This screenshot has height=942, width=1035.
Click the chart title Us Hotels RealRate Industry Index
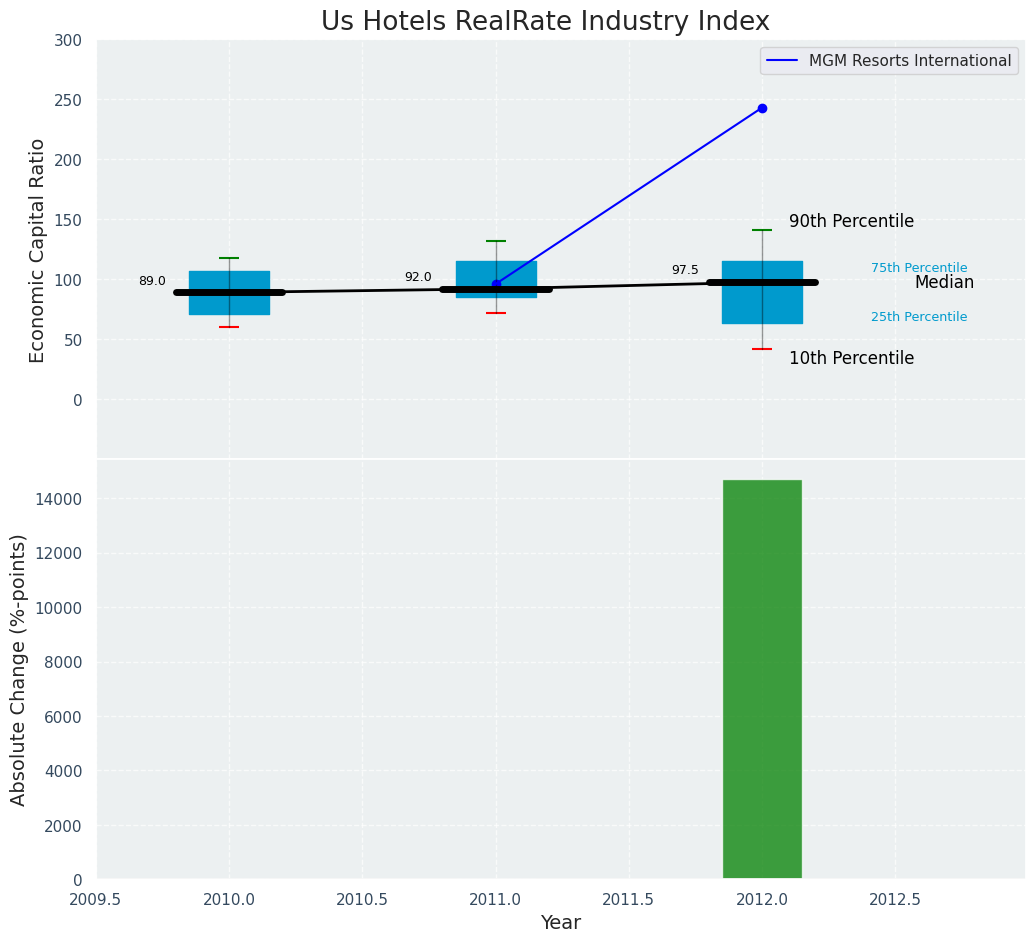[545, 22]
